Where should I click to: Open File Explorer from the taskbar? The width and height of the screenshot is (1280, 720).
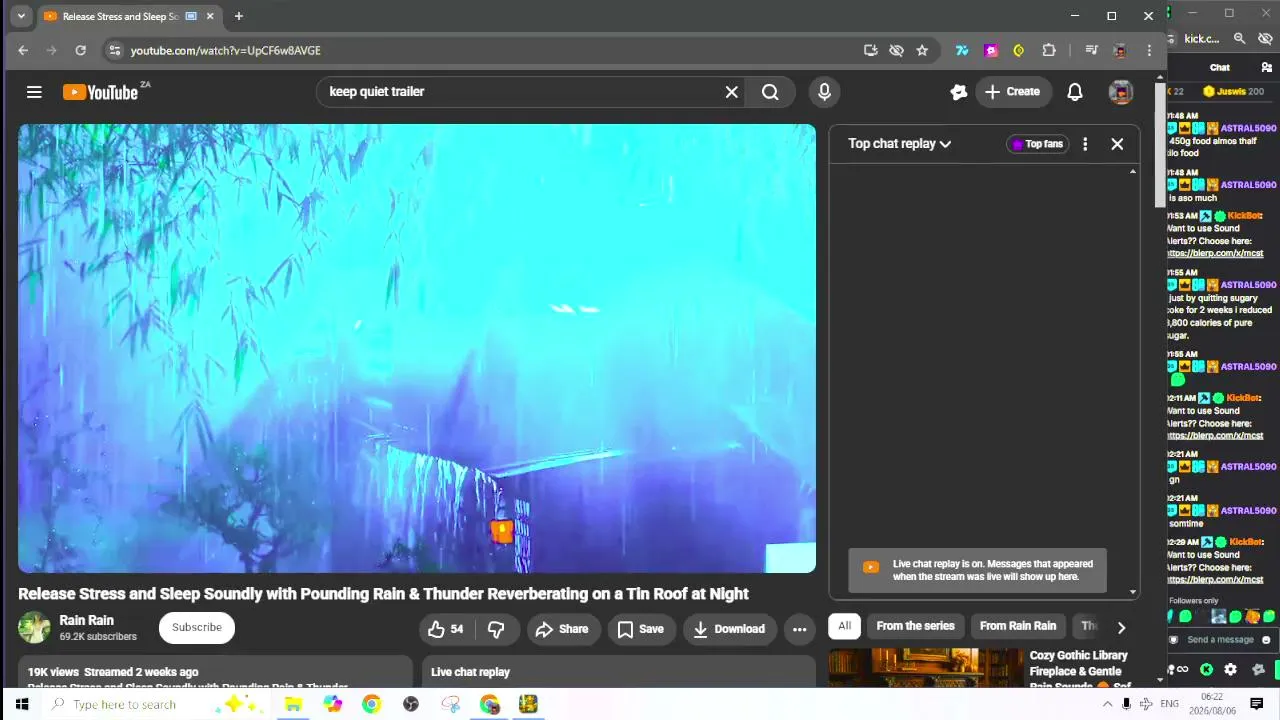click(x=293, y=704)
